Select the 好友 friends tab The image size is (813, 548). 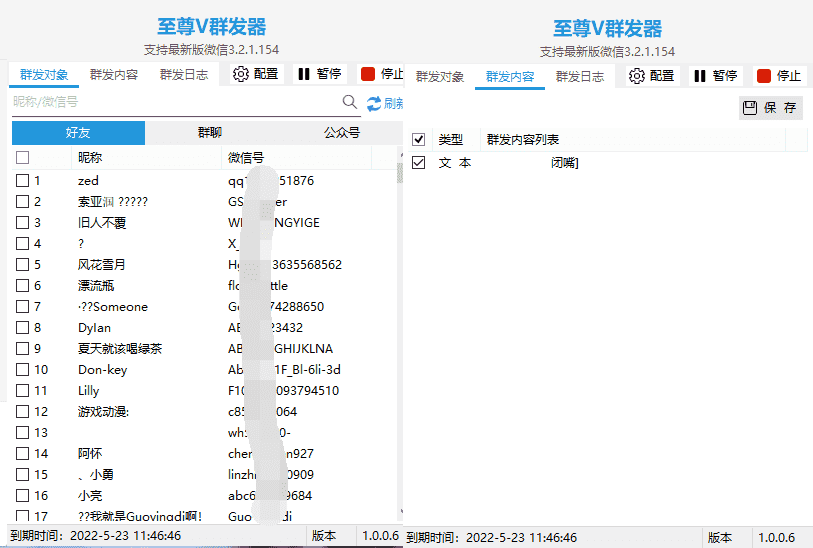(78, 133)
